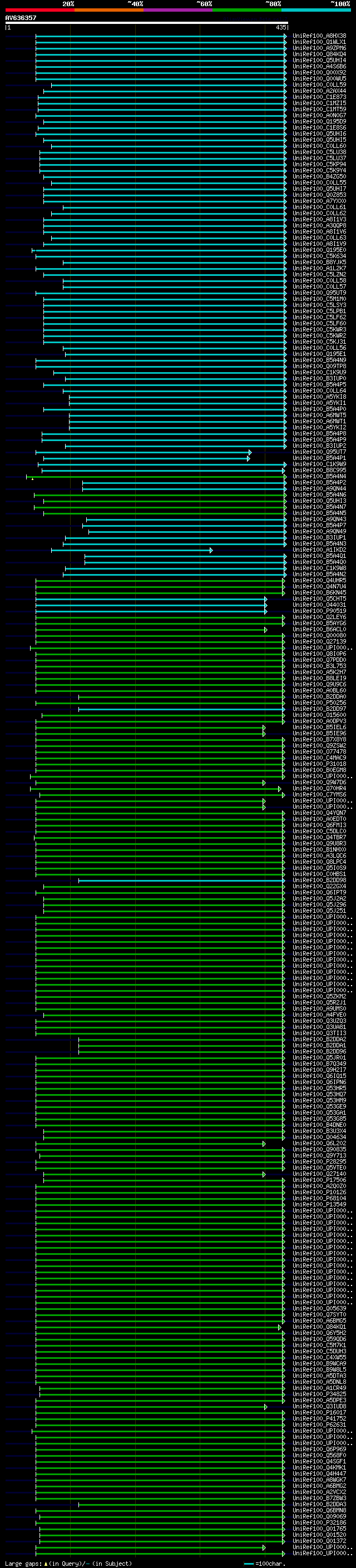
Task: Select hit label UniRef100_P31018
Action: coord(319,764)
